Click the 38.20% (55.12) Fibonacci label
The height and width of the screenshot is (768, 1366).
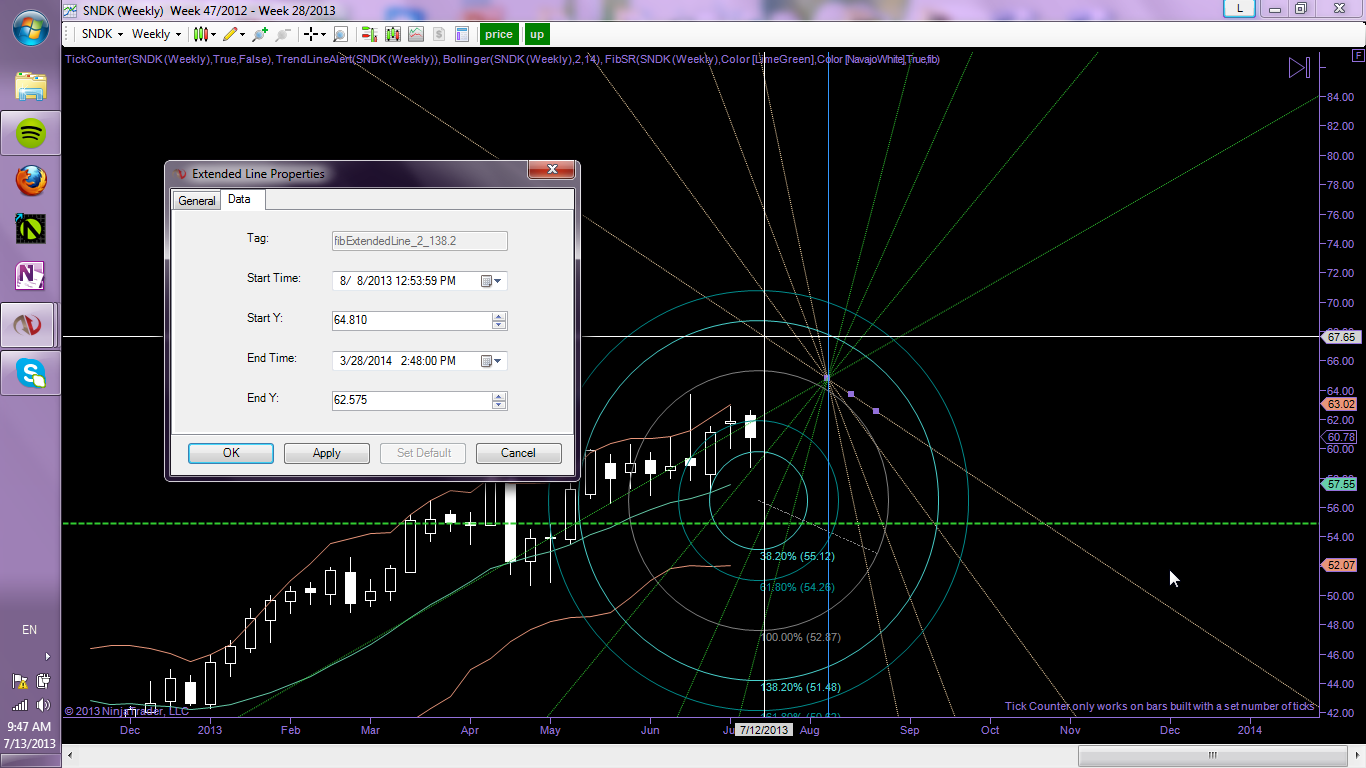[797, 556]
